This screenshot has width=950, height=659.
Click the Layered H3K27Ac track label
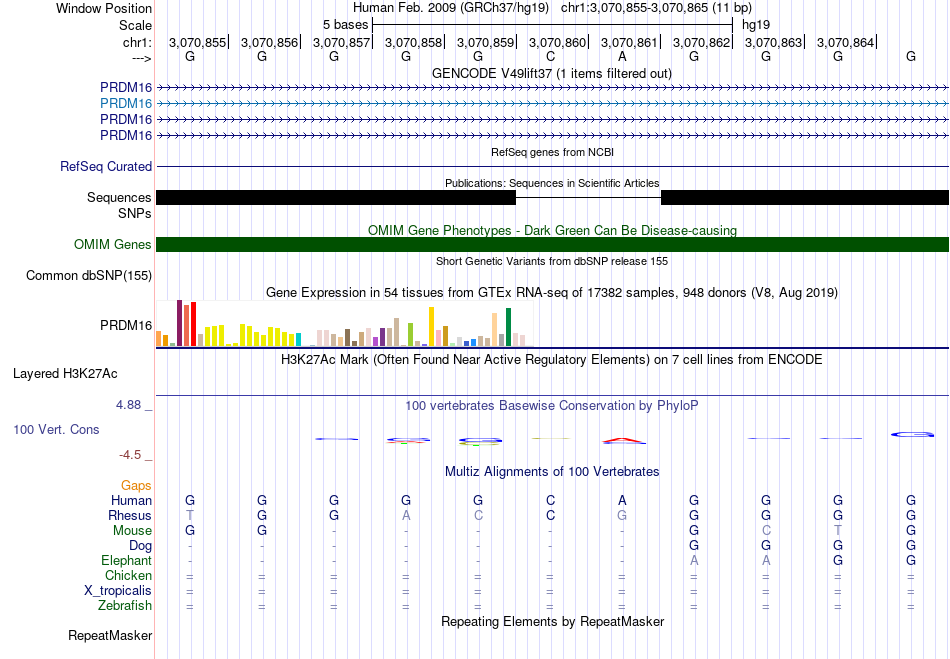tap(65, 374)
